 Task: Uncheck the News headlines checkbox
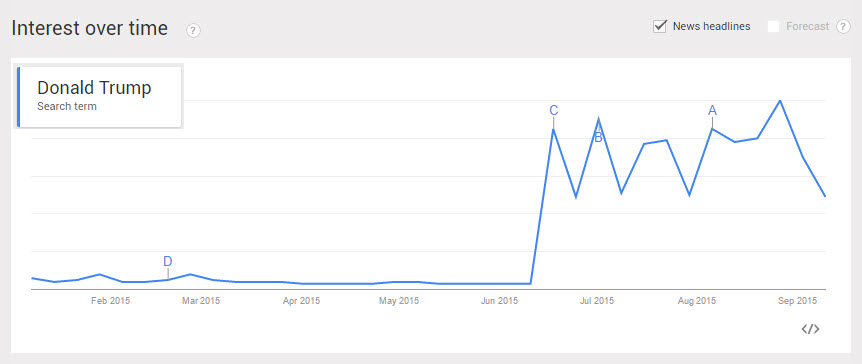660,26
